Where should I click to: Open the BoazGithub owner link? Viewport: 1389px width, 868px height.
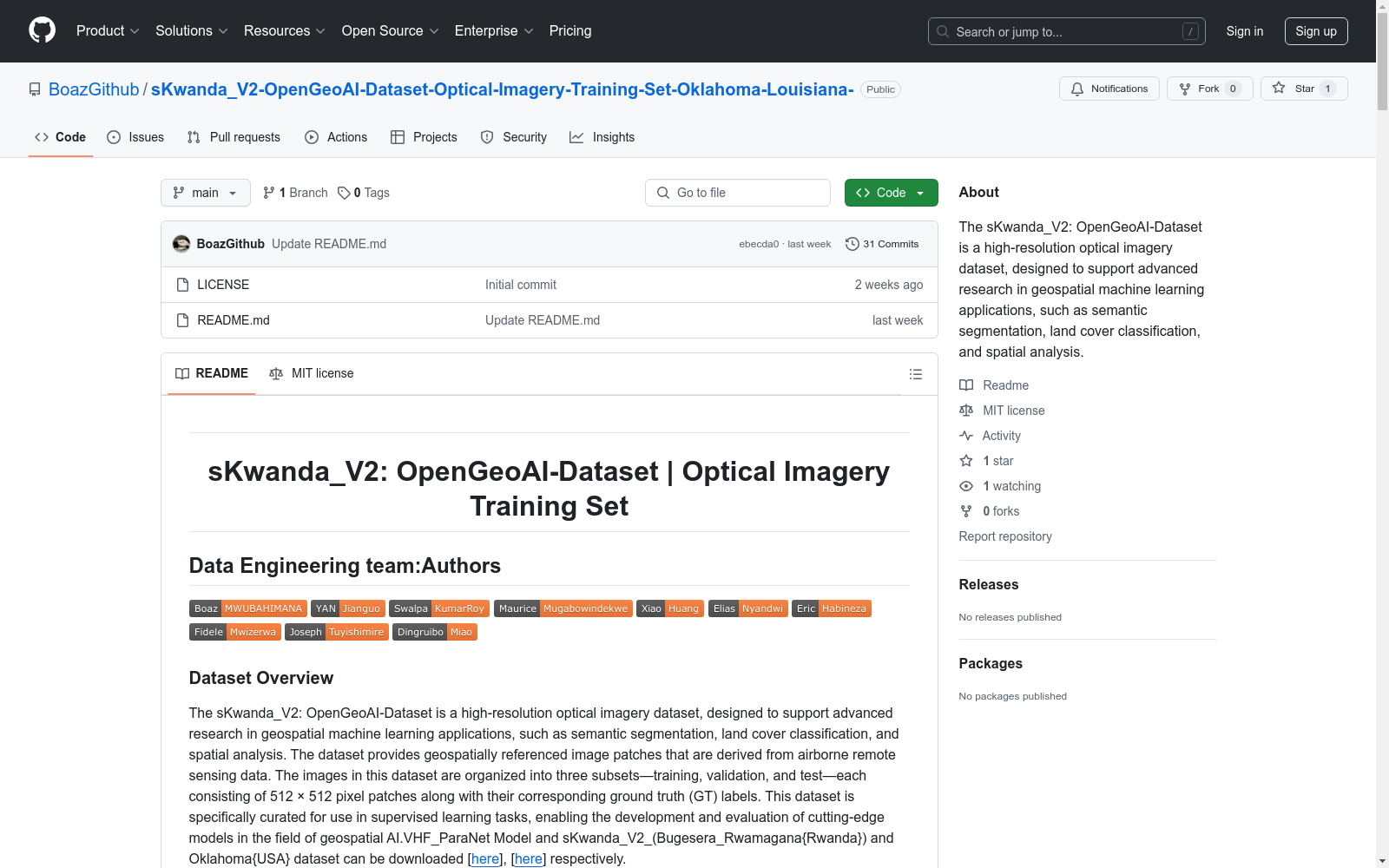[x=94, y=89]
